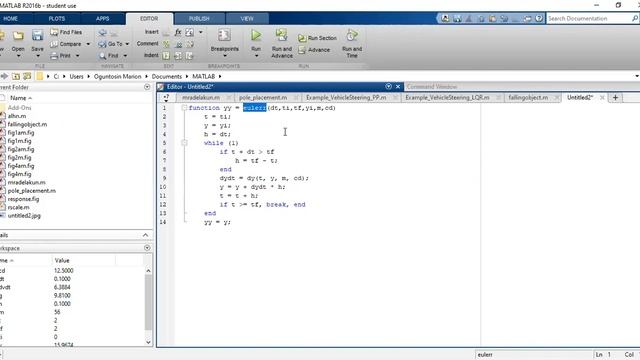This screenshot has height=360, width=640.
Task: Open the Compare dropdown arrow
Action: point(88,44)
